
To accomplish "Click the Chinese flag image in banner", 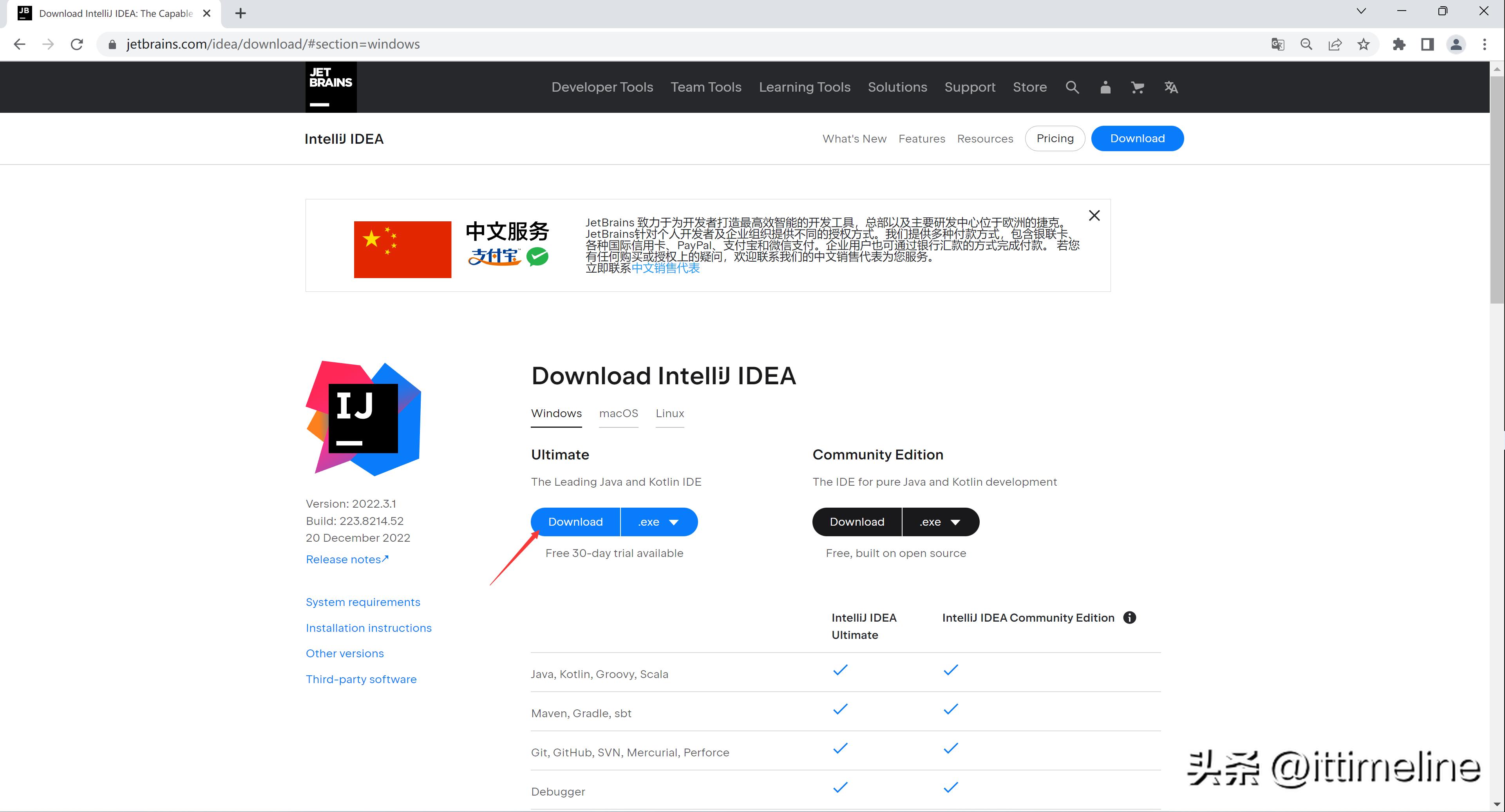I will 403,250.
